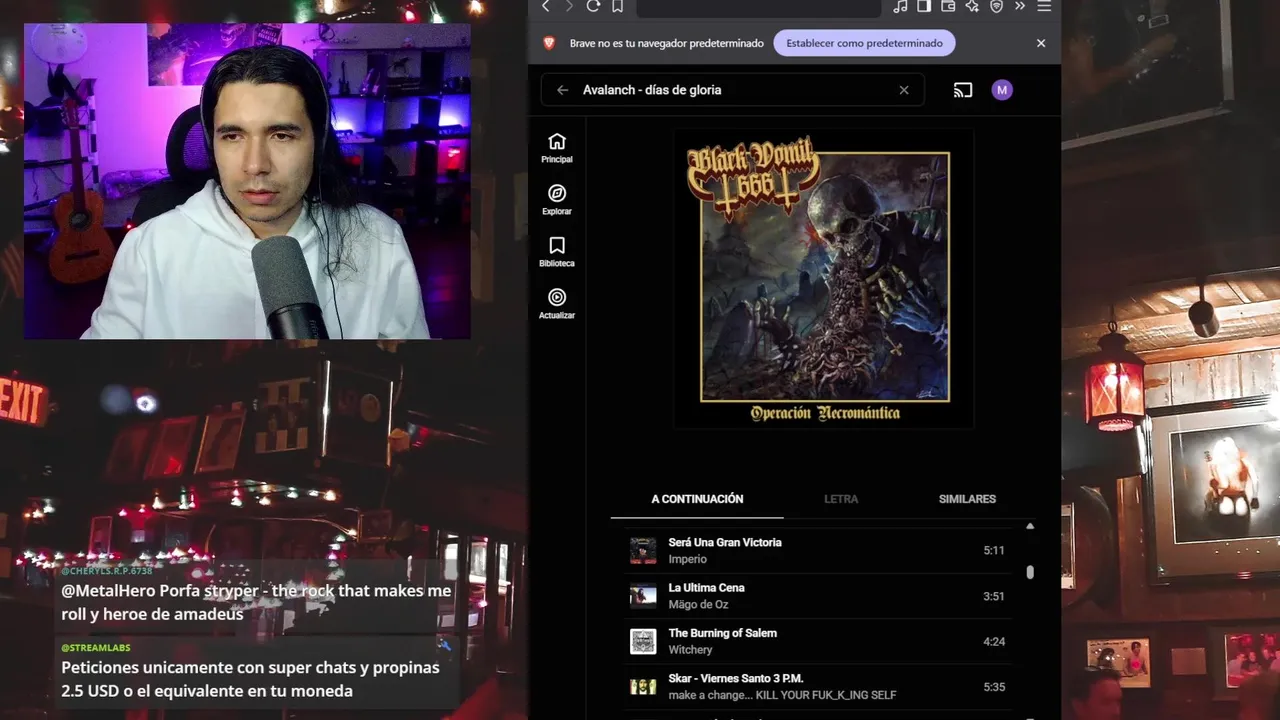Screen dimensions: 1280x720
Task: Open Biblioteca in the sidebar
Action: [557, 252]
